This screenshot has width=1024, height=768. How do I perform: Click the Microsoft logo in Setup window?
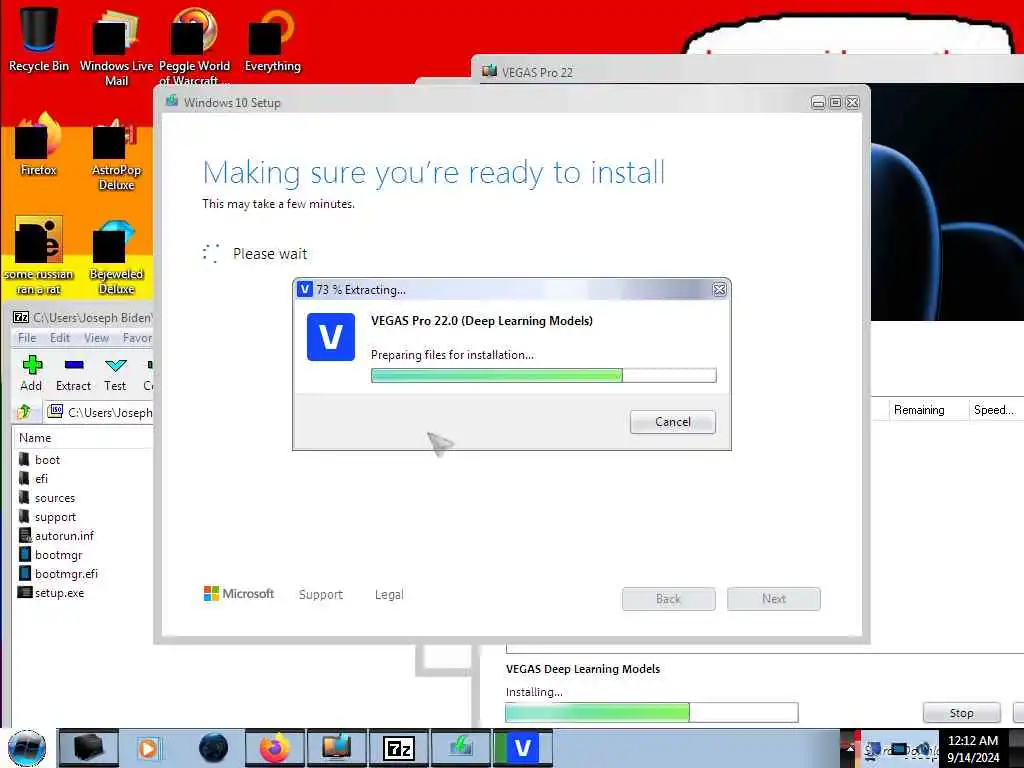coord(239,594)
